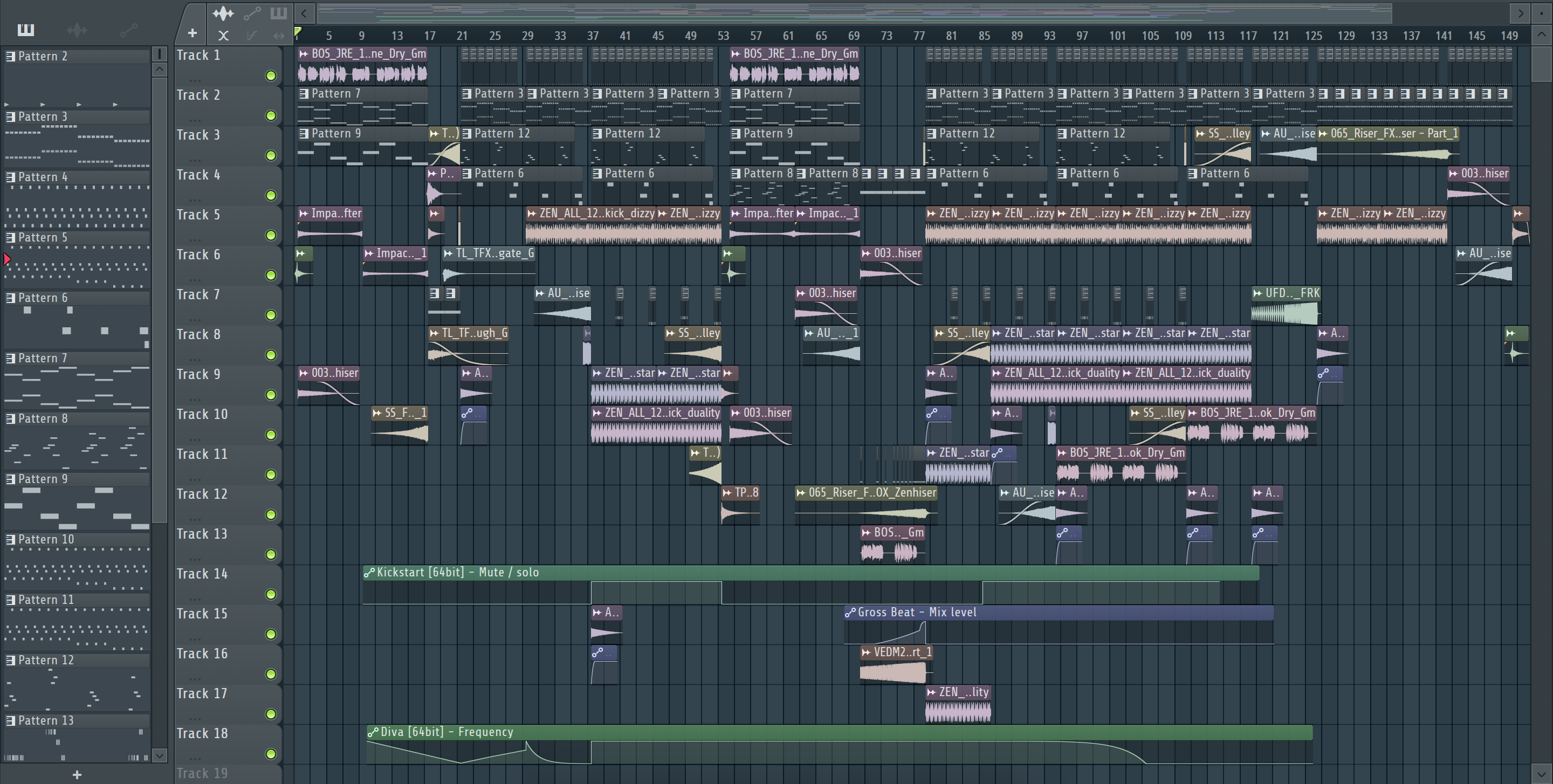
Task: Click the dot button at playlist top-right corner
Action: [1542, 12]
